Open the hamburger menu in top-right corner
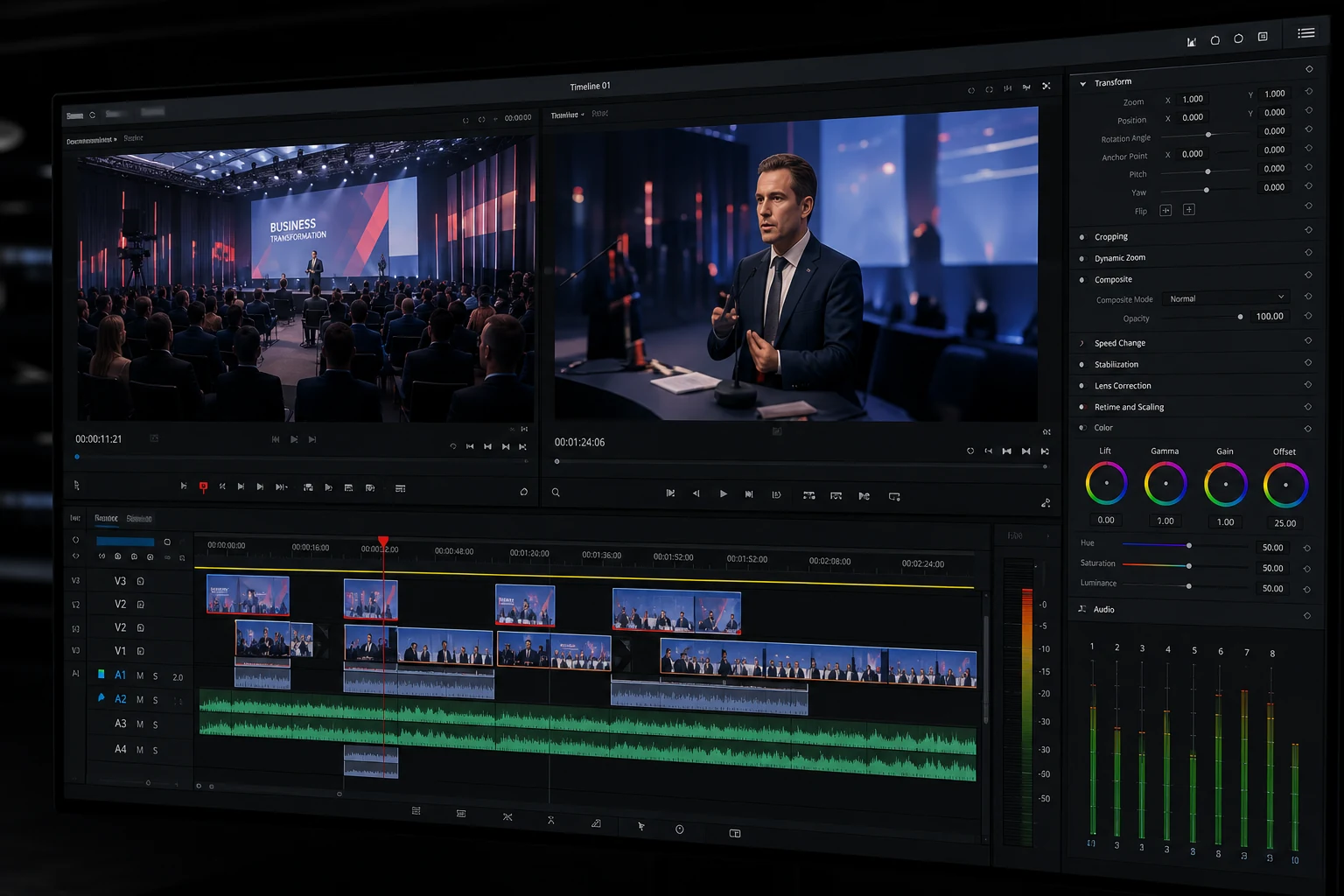 (x=1305, y=33)
